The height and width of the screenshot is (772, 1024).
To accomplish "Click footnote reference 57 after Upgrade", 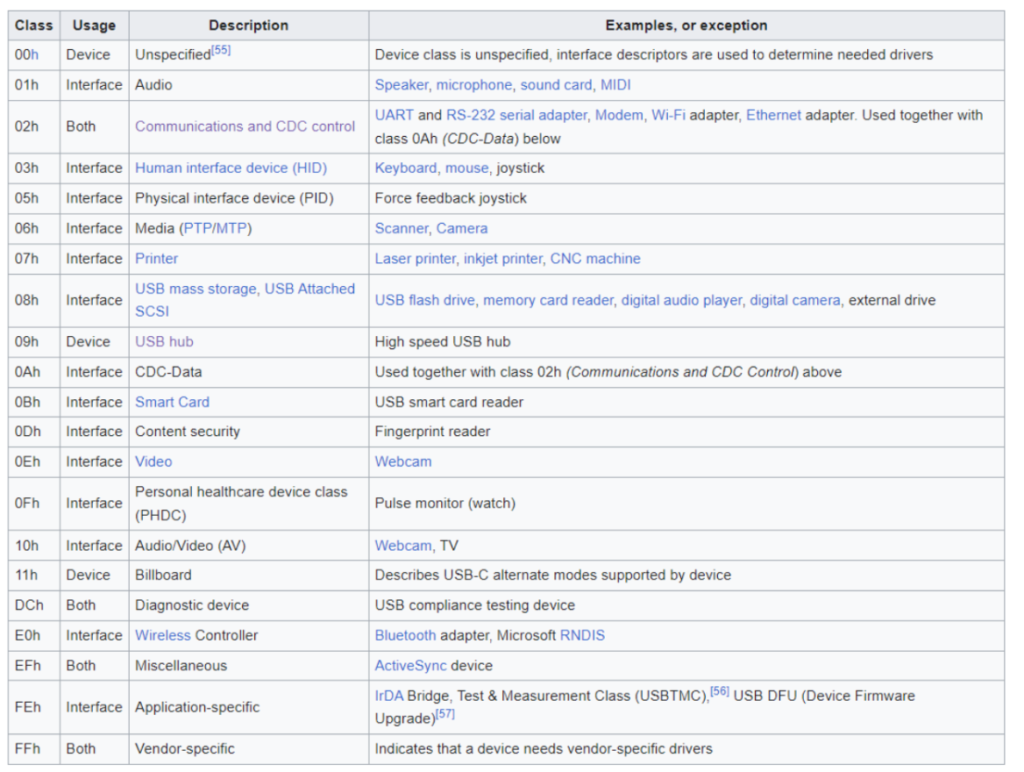I will point(444,716).
